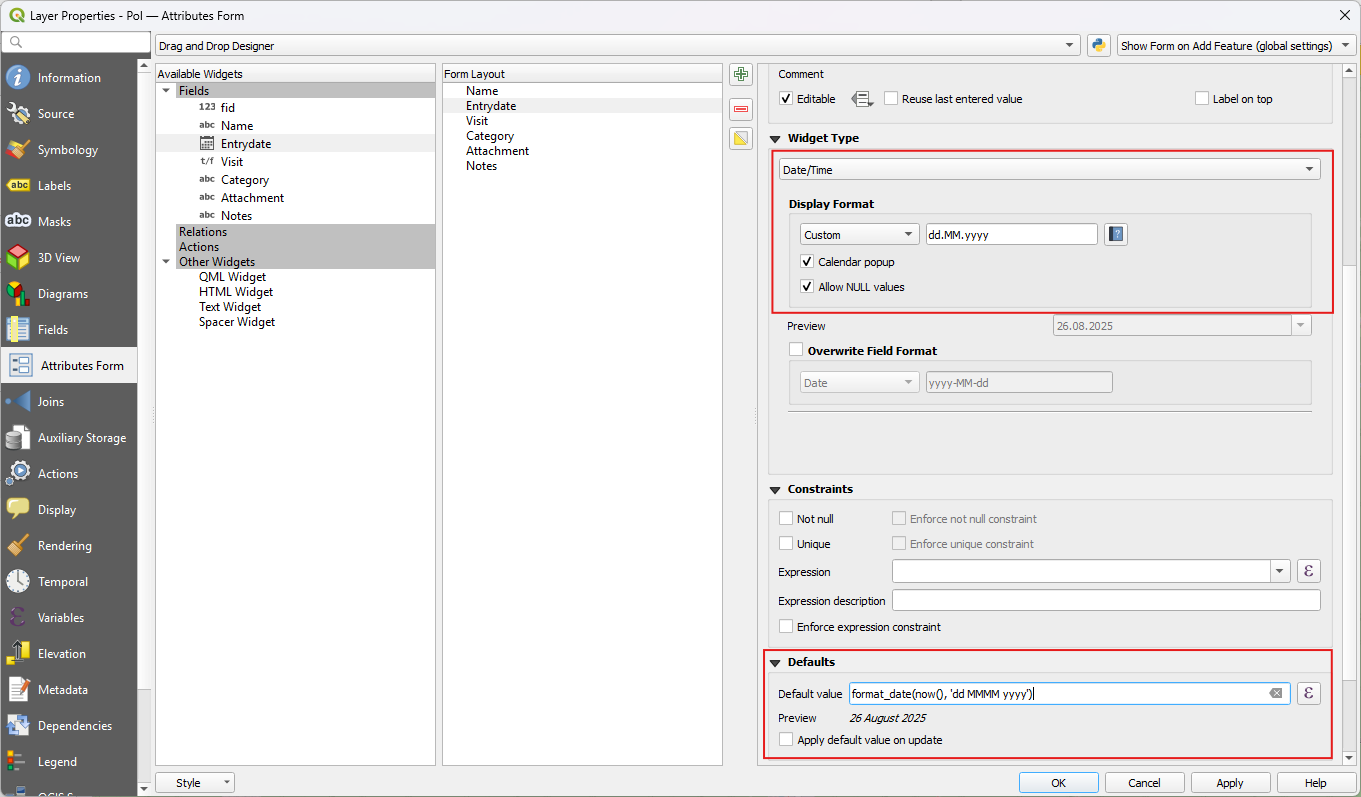Image resolution: width=1361 pixels, height=797 pixels.
Task: Collapse the Constraints section
Action: (x=775, y=490)
